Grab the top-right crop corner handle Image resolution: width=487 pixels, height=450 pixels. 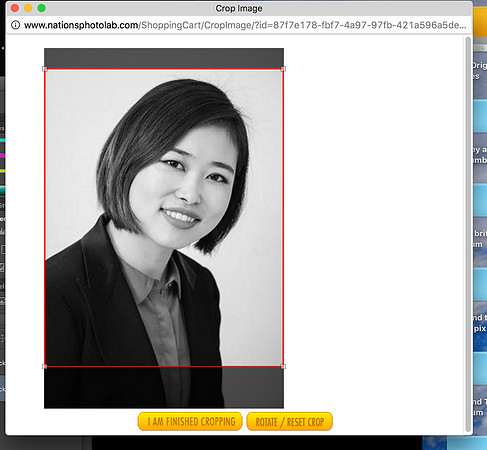(283, 69)
